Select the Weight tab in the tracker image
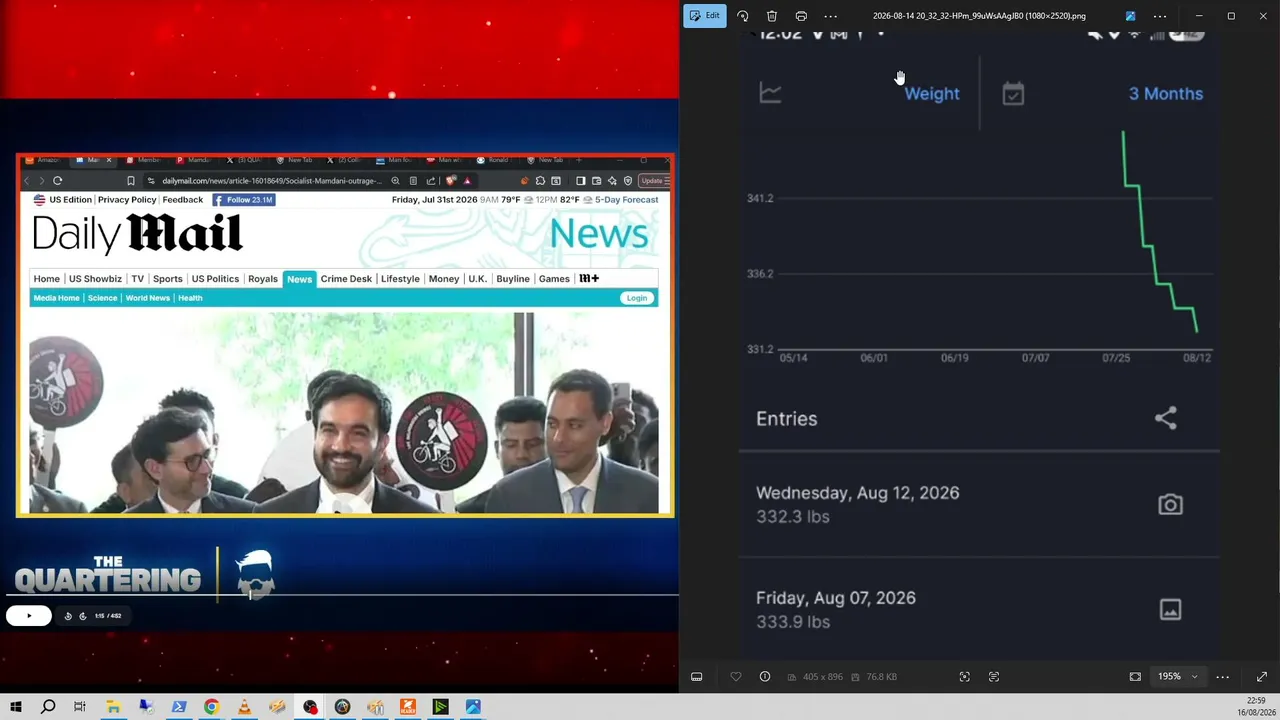The image size is (1280, 720). pos(932,93)
